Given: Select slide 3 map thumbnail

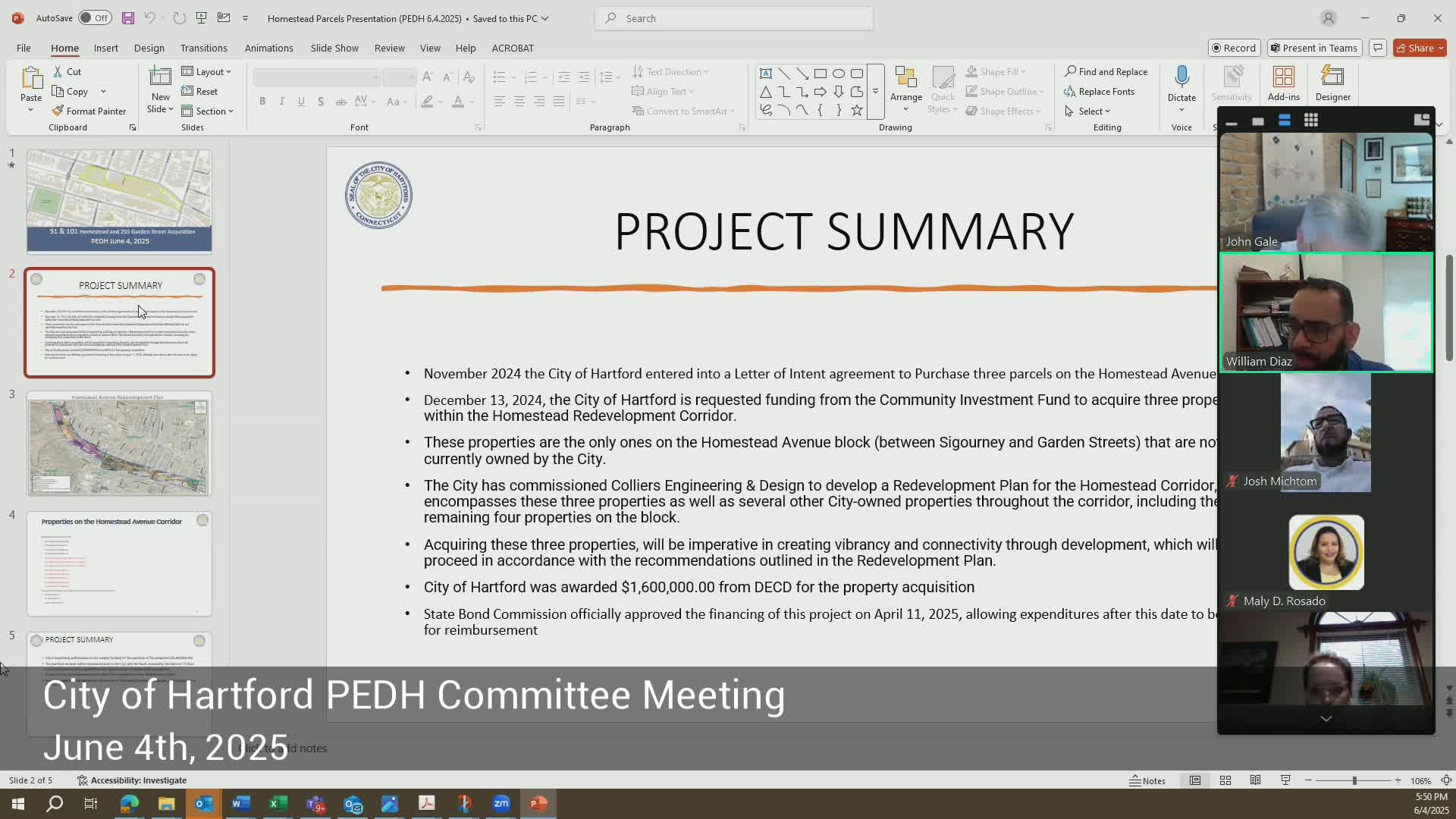Looking at the screenshot, I should (119, 444).
